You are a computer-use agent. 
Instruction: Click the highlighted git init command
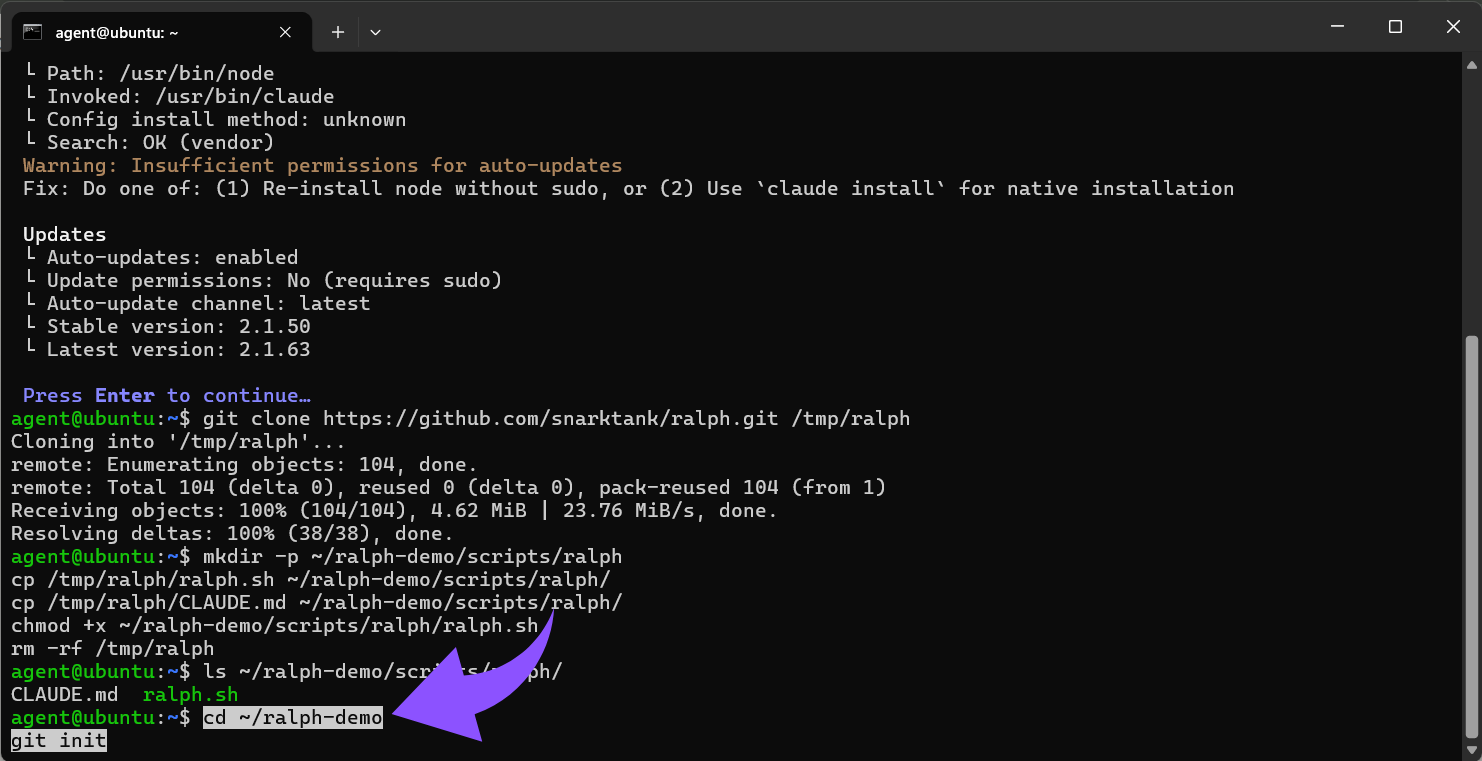pos(58,740)
